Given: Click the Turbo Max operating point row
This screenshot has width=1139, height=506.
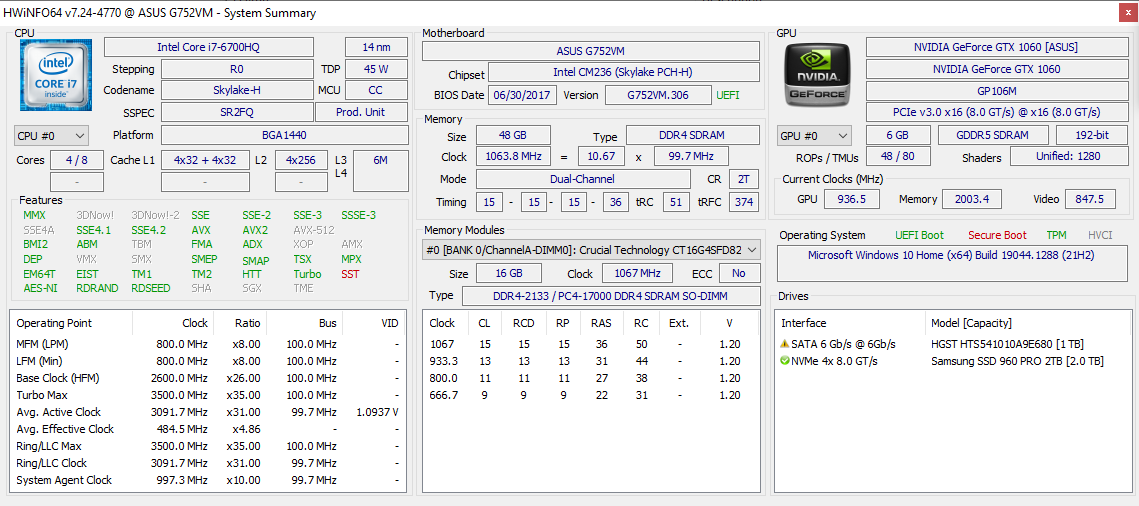Looking at the screenshot, I should click(208, 395).
